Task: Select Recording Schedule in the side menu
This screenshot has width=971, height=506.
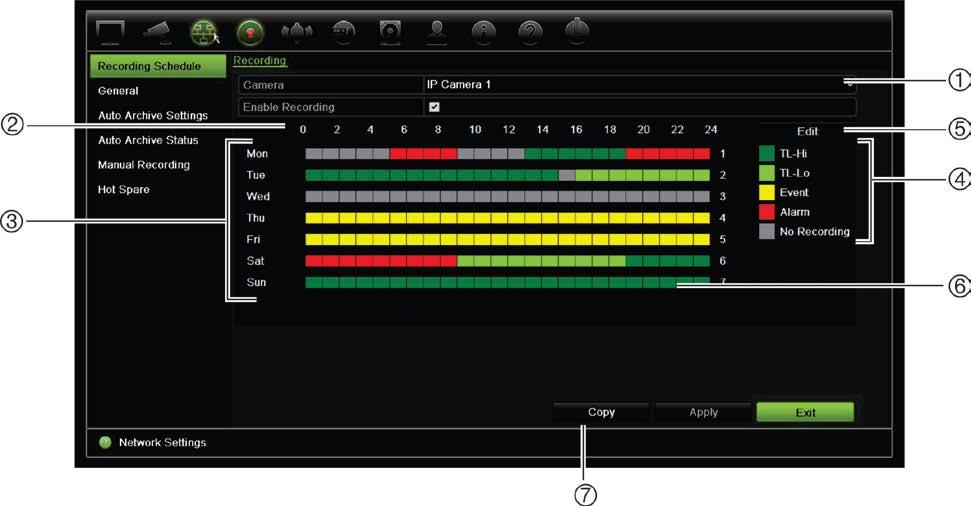Action: click(x=158, y=66)
